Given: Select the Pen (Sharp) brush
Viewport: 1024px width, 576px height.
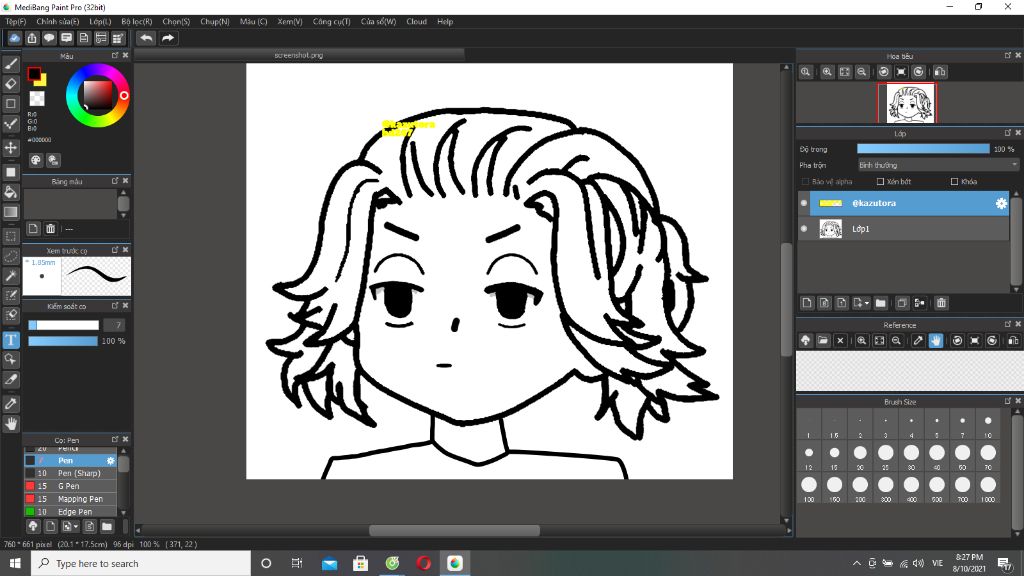Looking at the screenshot, I should (x=71, y=473).
